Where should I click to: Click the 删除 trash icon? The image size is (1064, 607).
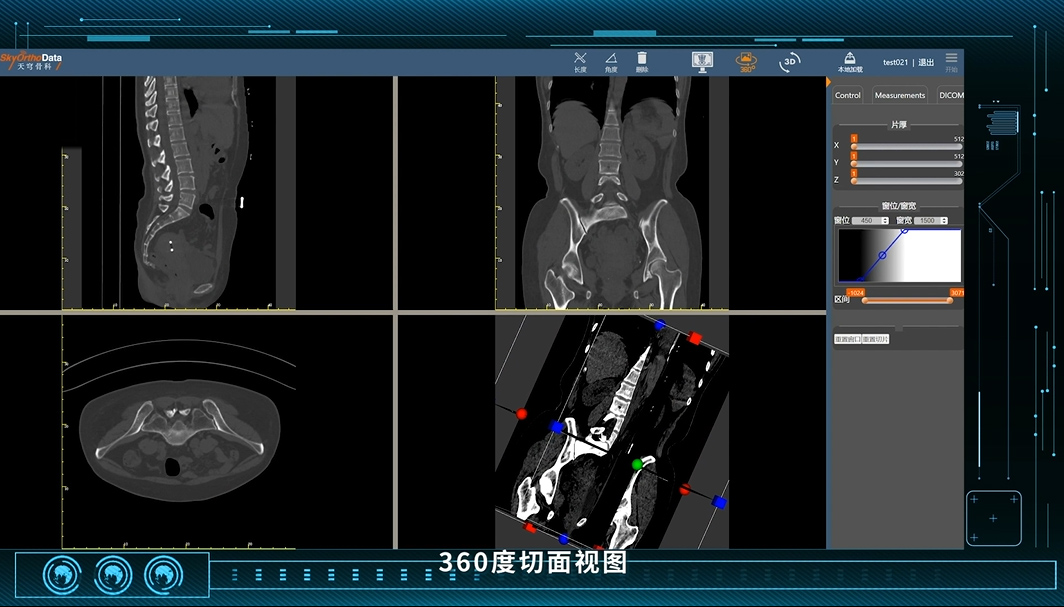pyautogui.click(x=642, y=62)
